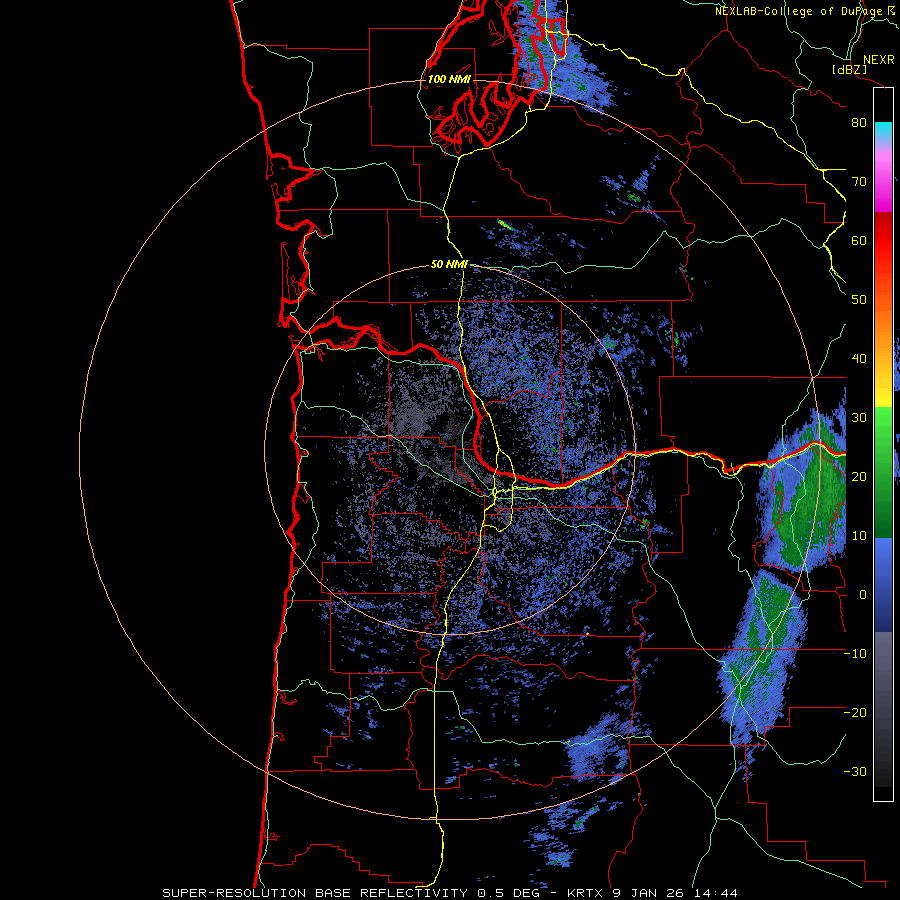Viewport: 900px width, 900px height.
Task: Click the 70 value on the dBZ scale
Action: point(859,182)
